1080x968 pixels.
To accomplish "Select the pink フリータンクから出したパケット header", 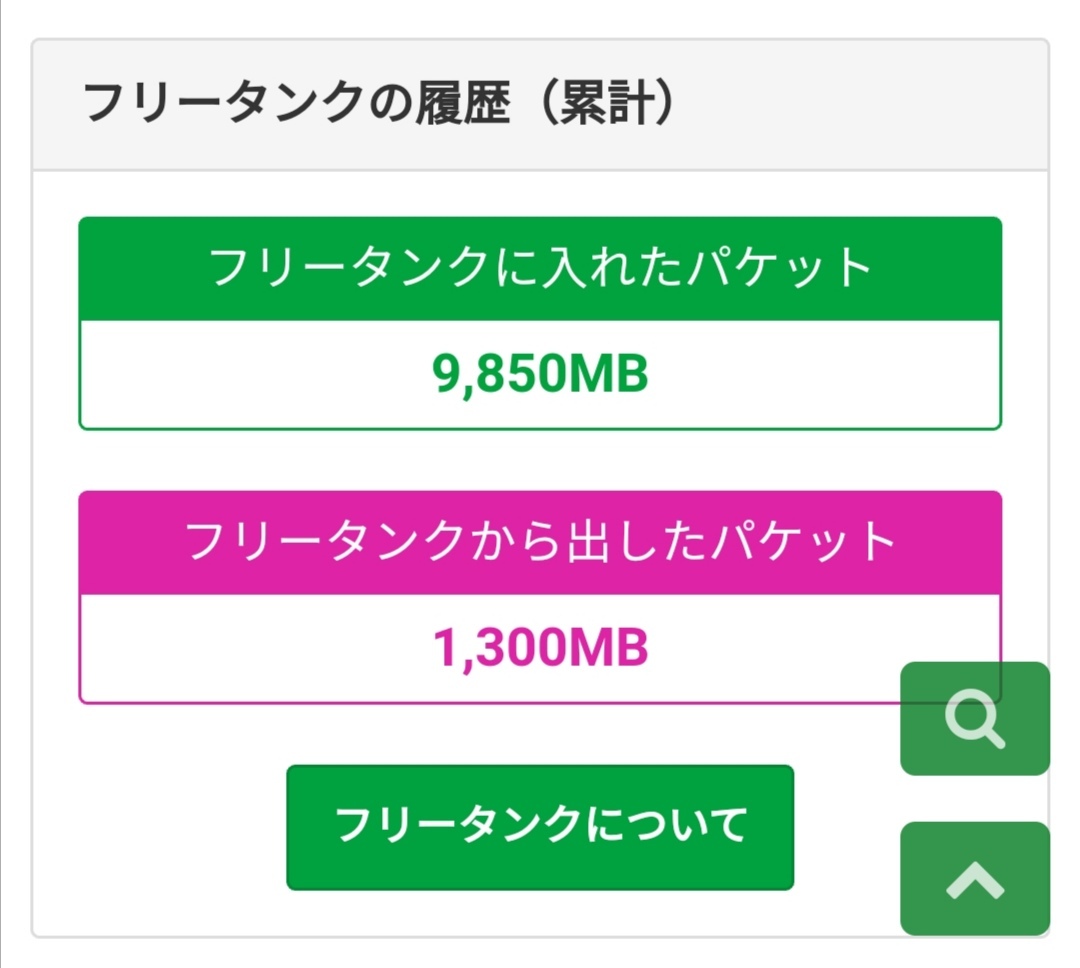I will pos(540,543).
